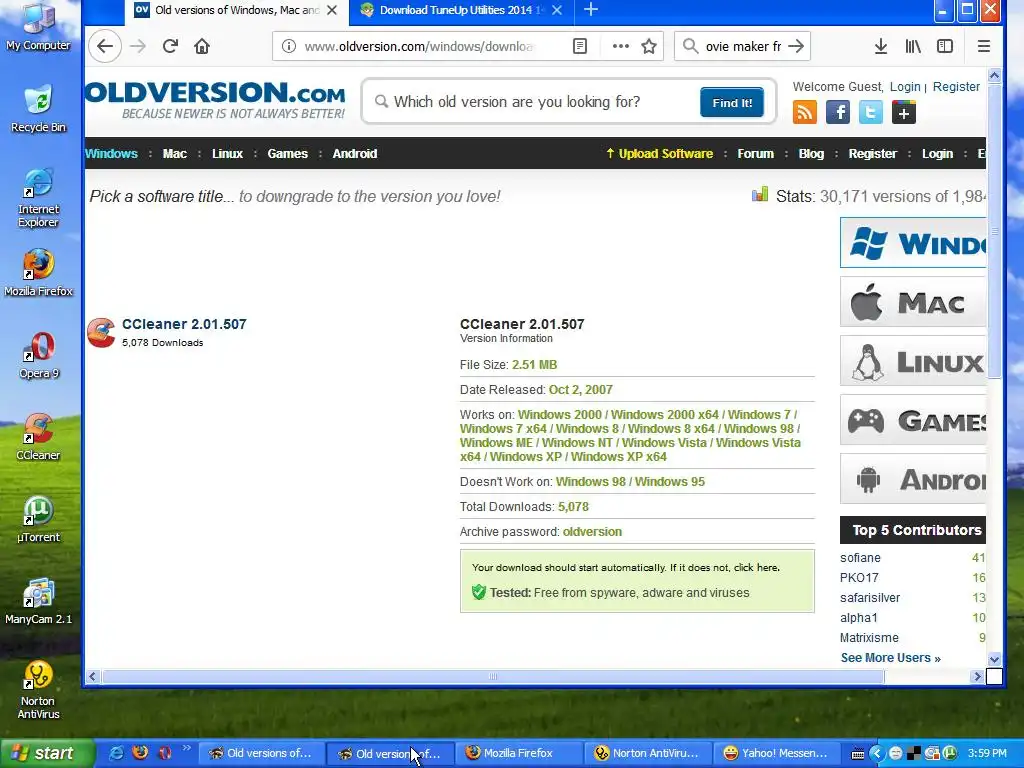Bookmark this page with the star icon
Image resolution: width=1024 pixels, height=768 pixels.
click(648, 46)
